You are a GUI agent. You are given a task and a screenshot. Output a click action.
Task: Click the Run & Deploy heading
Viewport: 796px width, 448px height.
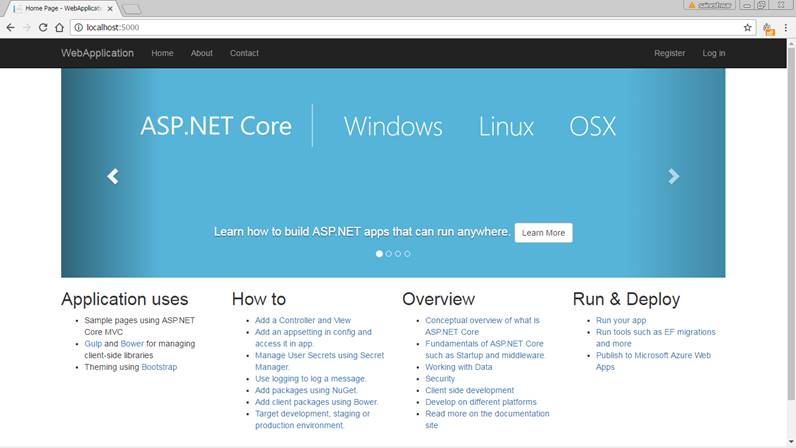tap(626, 299)
